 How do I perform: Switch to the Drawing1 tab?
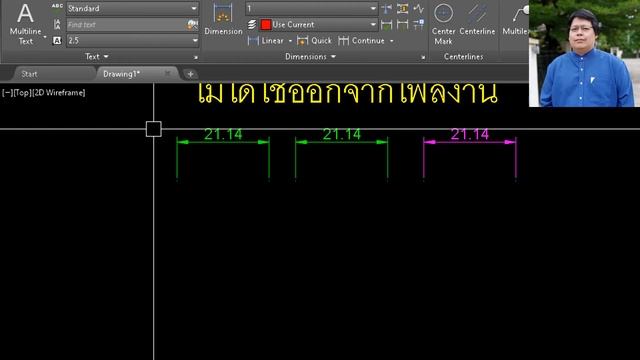coord(122,74)
